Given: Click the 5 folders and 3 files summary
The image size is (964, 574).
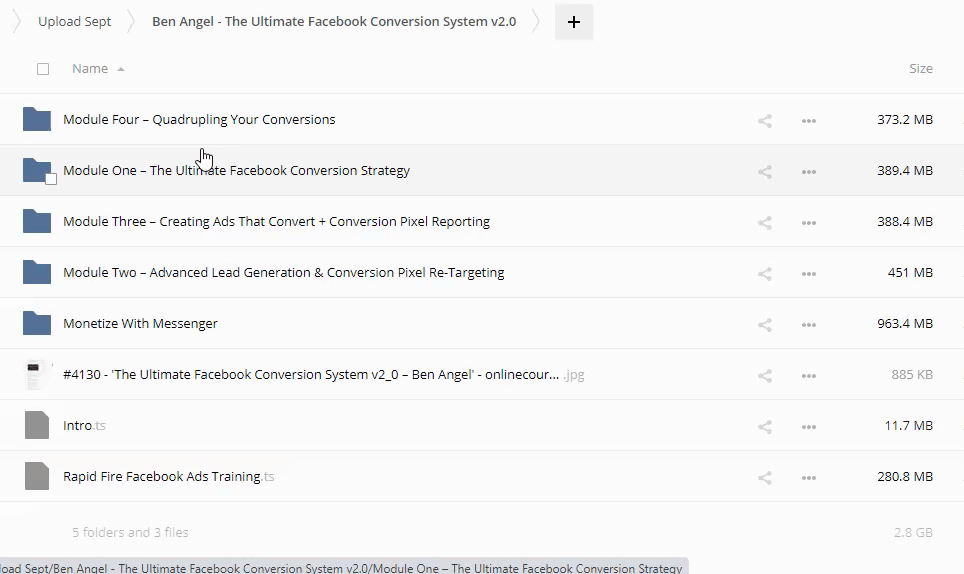Looking at the screenshot, I should click(x=130, y=532).
